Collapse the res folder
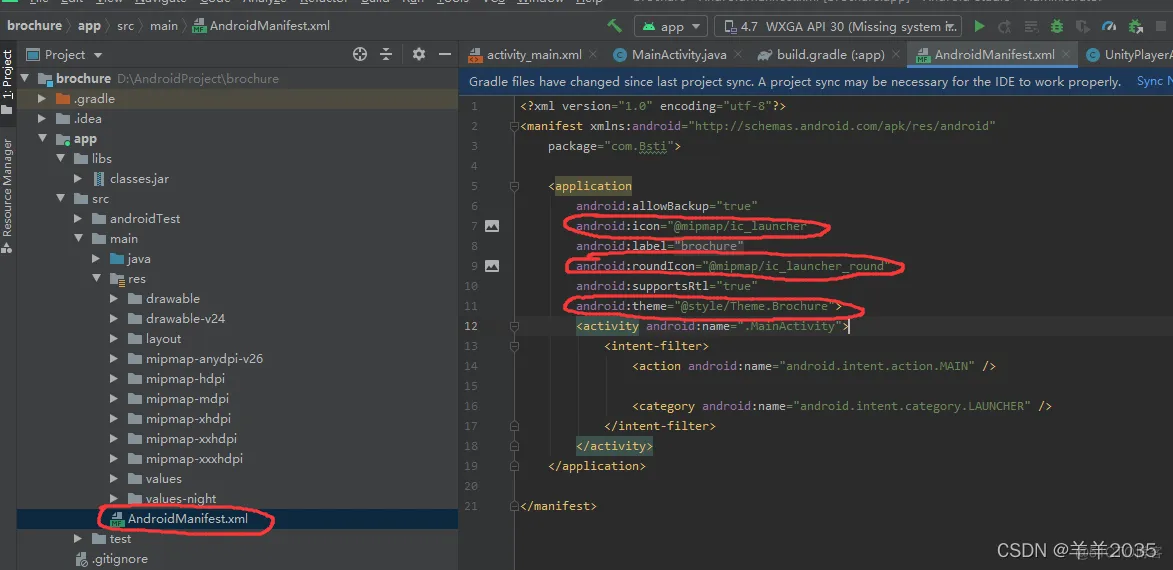 pyautogui.click(x=96, y=278)
